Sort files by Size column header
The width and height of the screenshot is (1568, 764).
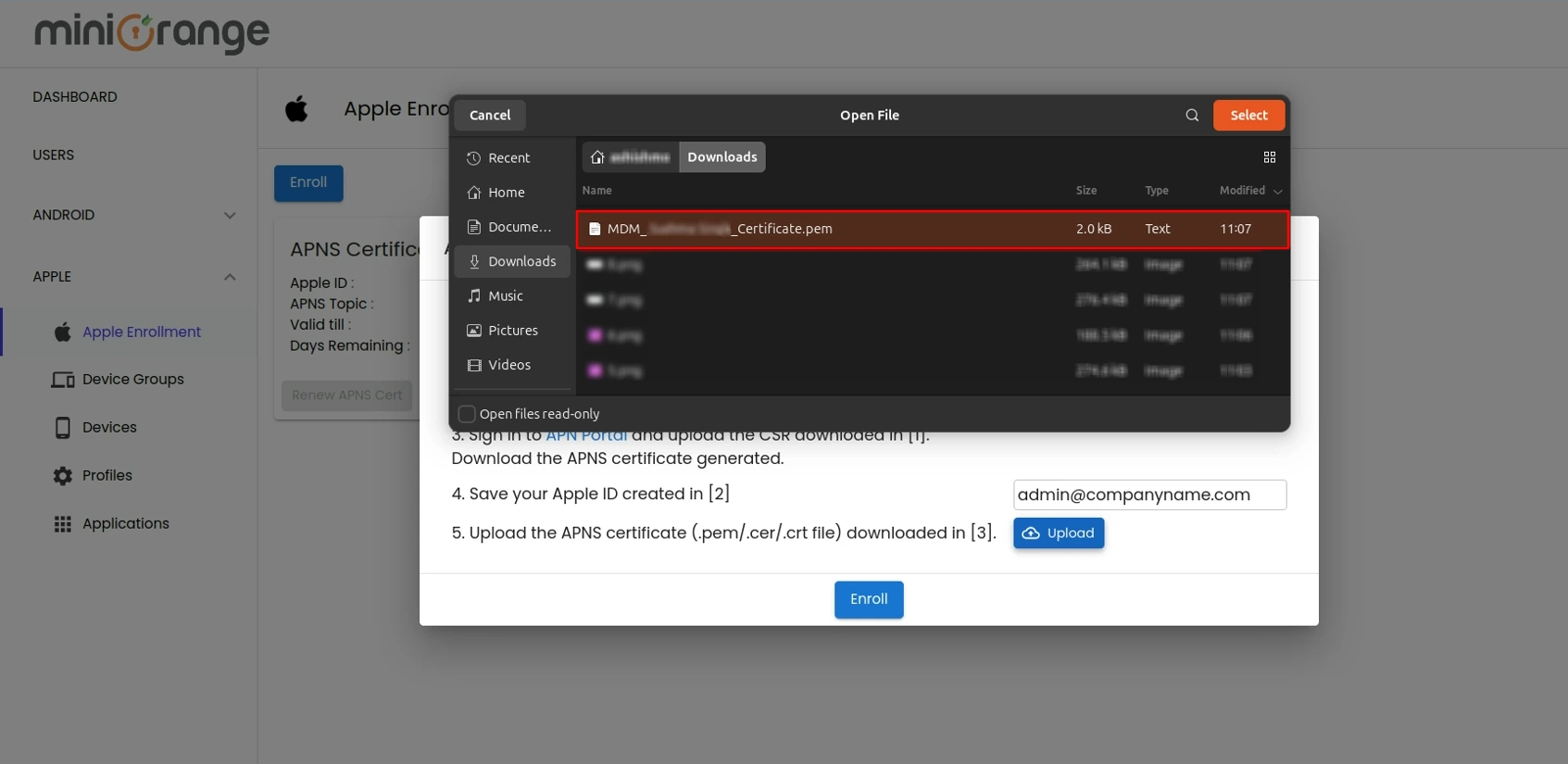(1086, 191)
